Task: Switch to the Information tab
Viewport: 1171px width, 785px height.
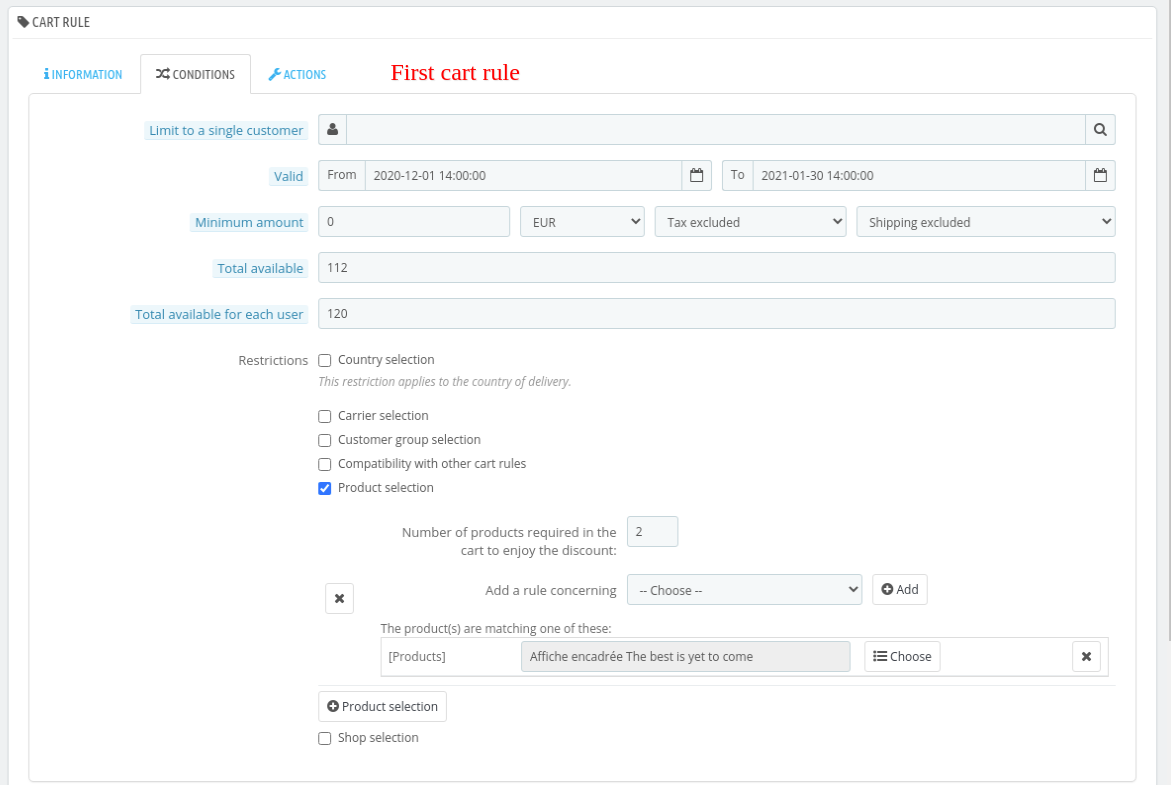Action: tap(83, 73)
